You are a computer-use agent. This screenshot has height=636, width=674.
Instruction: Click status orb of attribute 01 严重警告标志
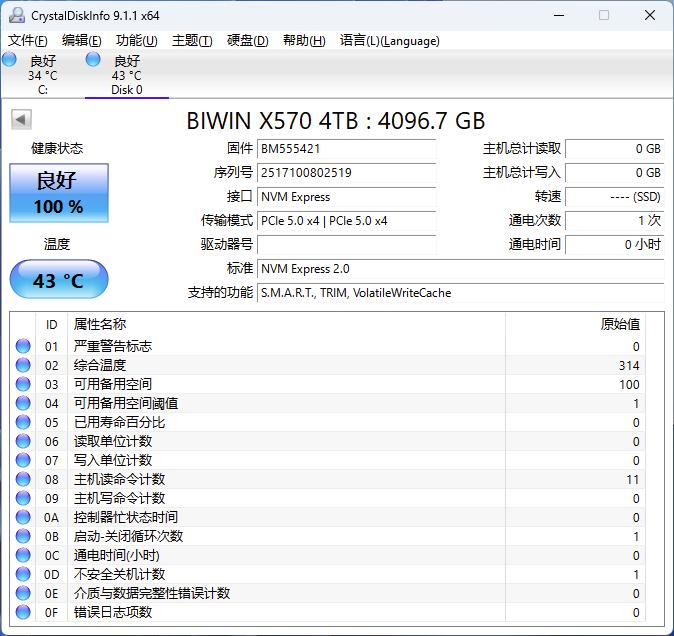[x=23, y=346]
